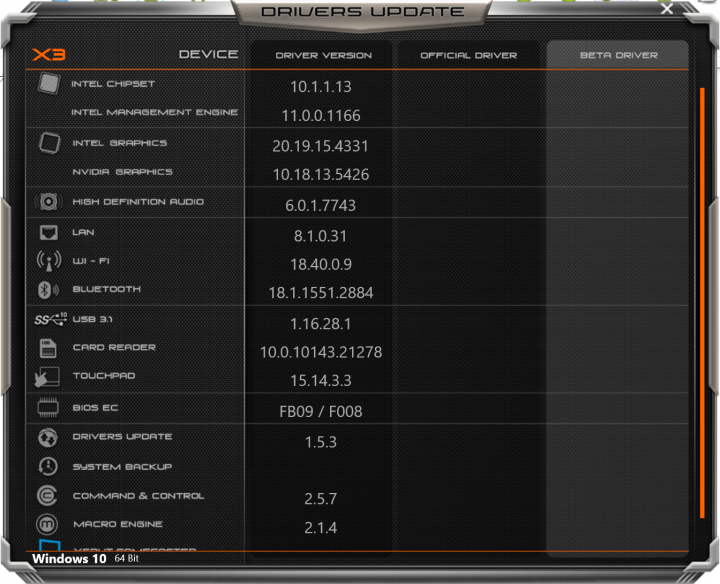Screen dimensions: 720x584
Task: Click the 64 Bit label
Action: click(127, 558)
